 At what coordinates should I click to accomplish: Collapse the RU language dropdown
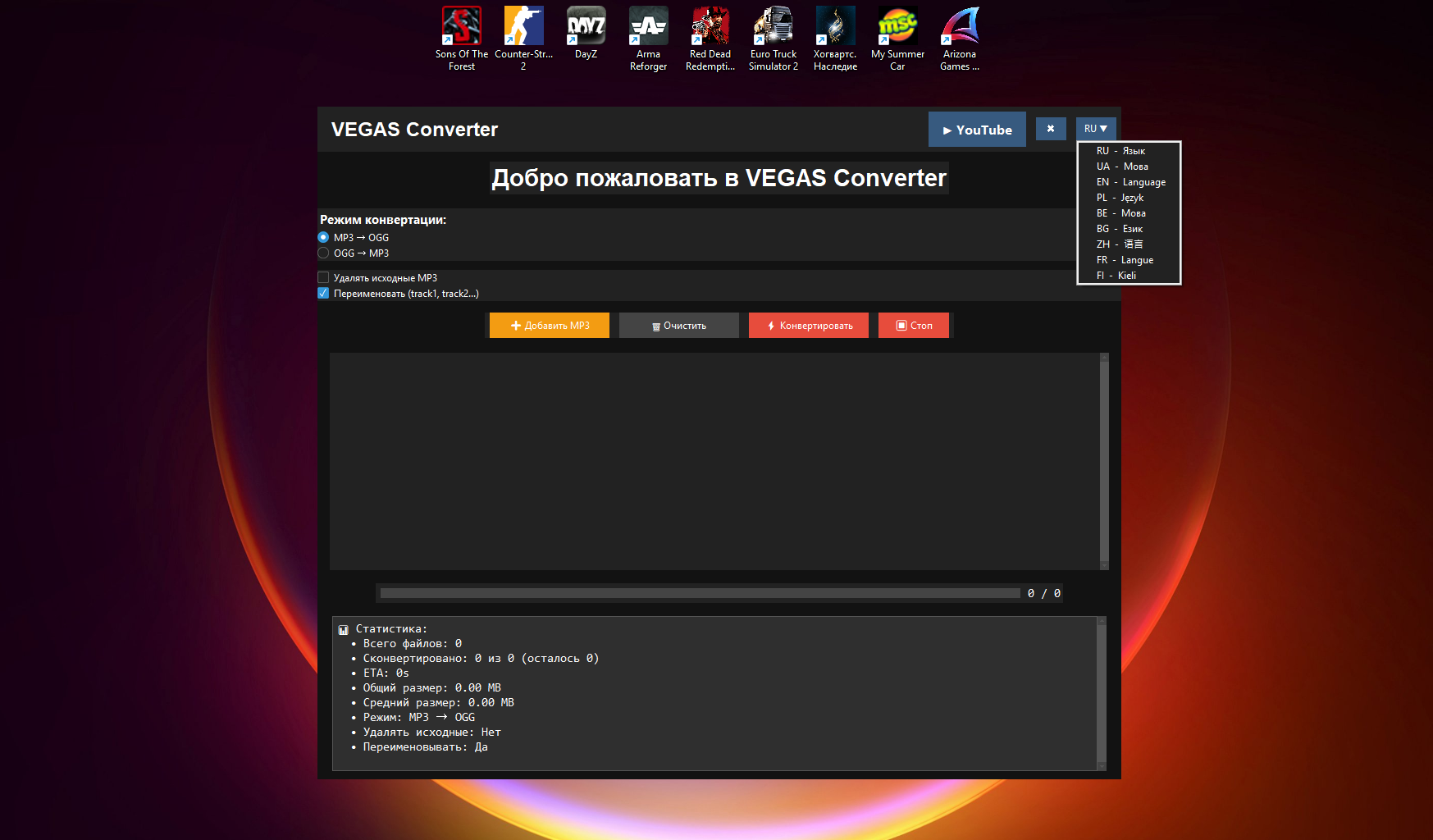point(1096,128)
